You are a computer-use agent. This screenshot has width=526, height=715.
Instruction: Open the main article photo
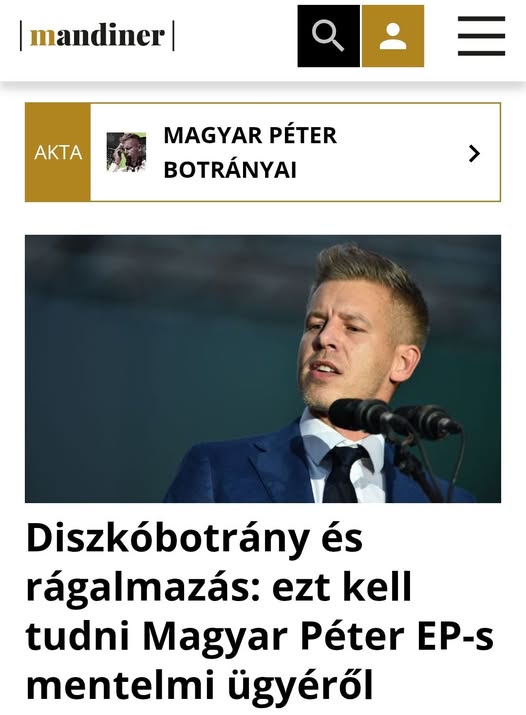(263, 369)
